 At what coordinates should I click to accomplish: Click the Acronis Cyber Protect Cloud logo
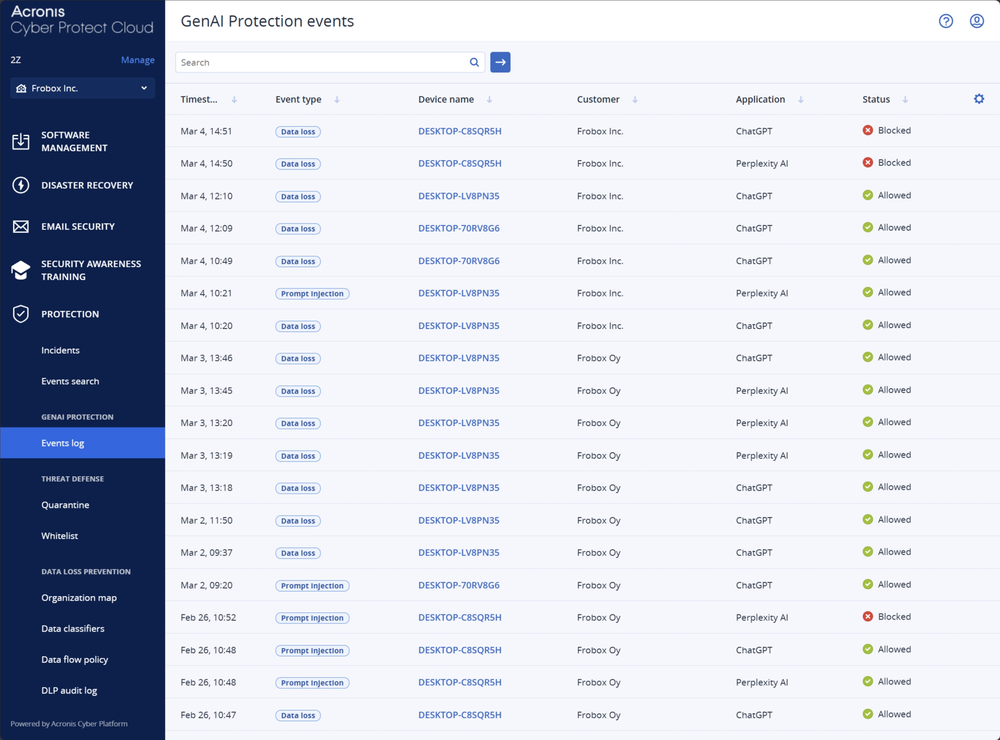80,20
